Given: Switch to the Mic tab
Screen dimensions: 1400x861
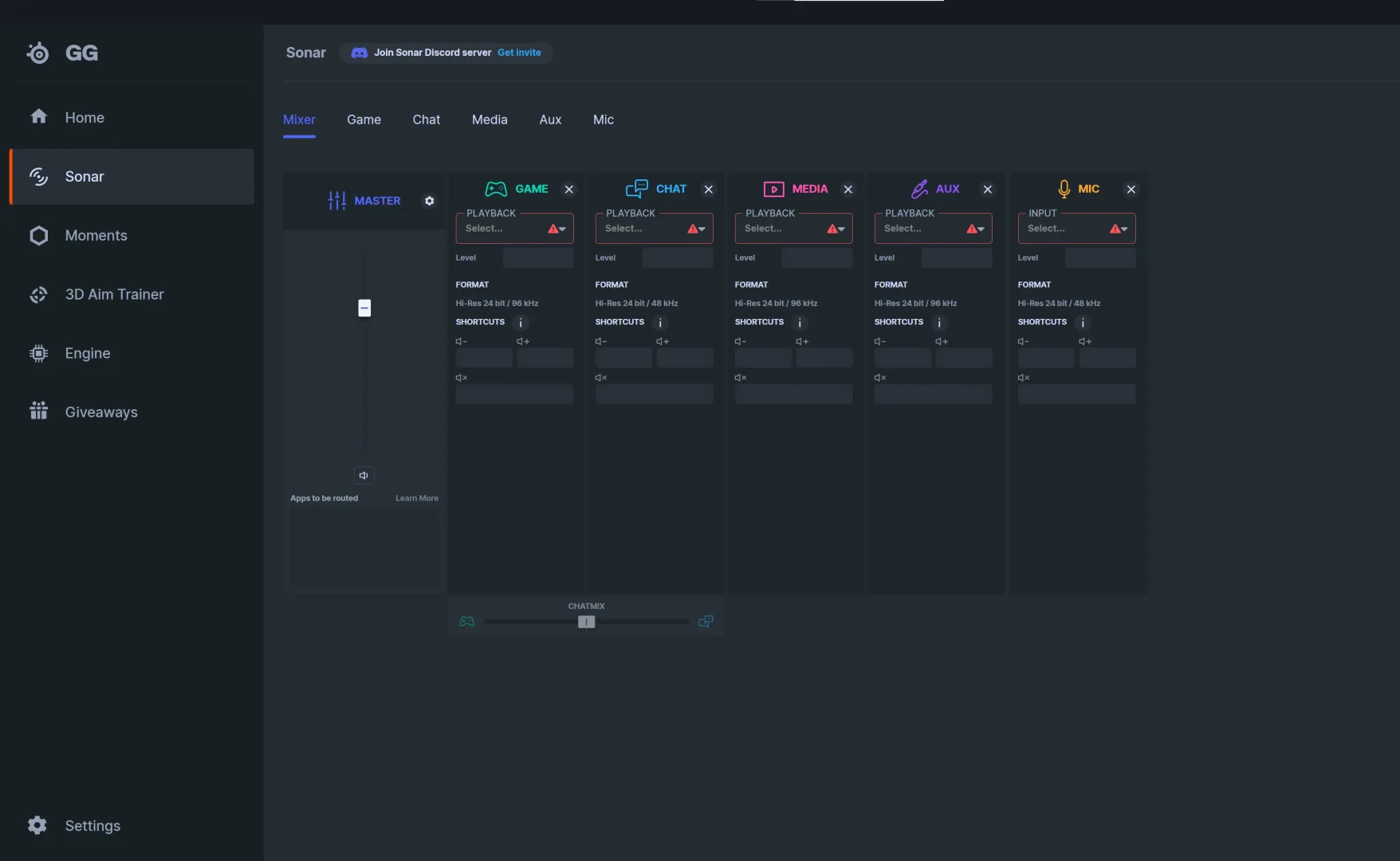Looking at the screenshot, I should [x=604, y=120].
